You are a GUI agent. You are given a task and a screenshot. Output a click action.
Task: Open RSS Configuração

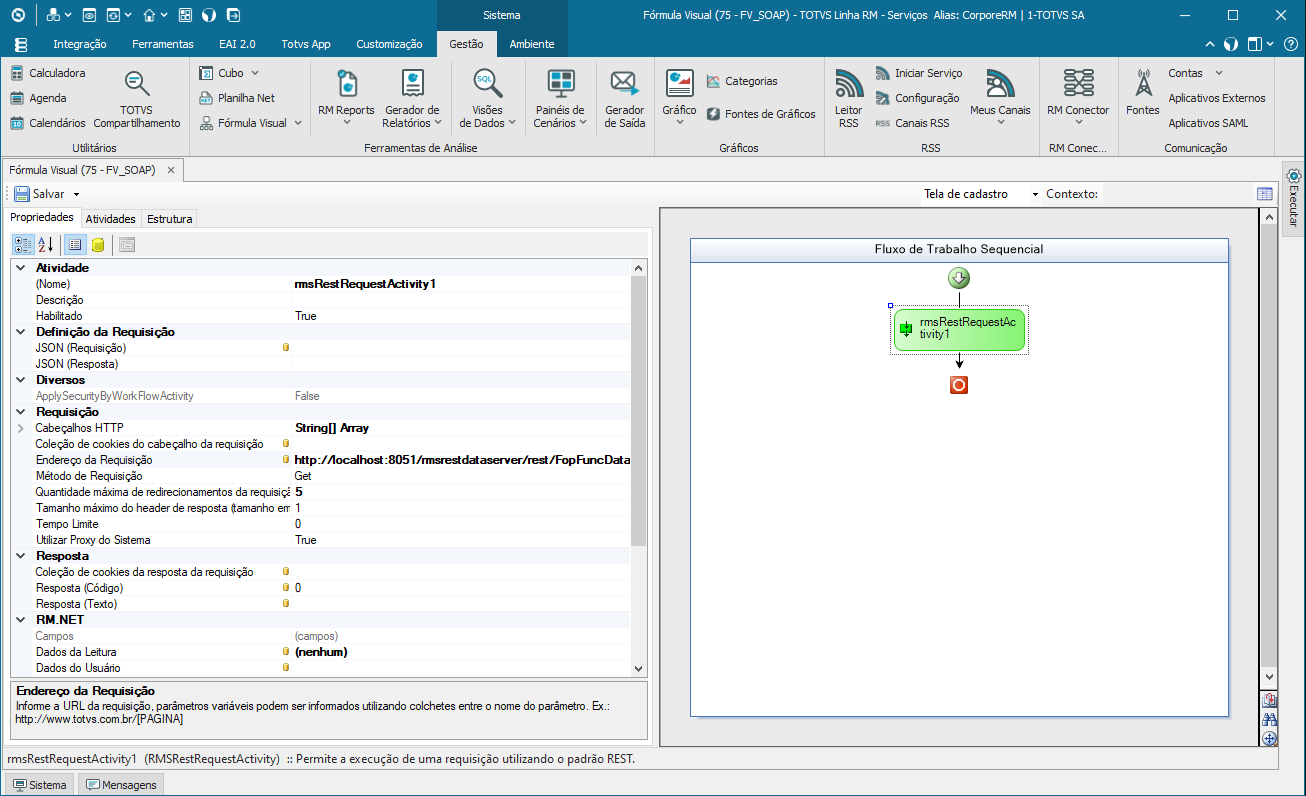(x=917, y=98)
